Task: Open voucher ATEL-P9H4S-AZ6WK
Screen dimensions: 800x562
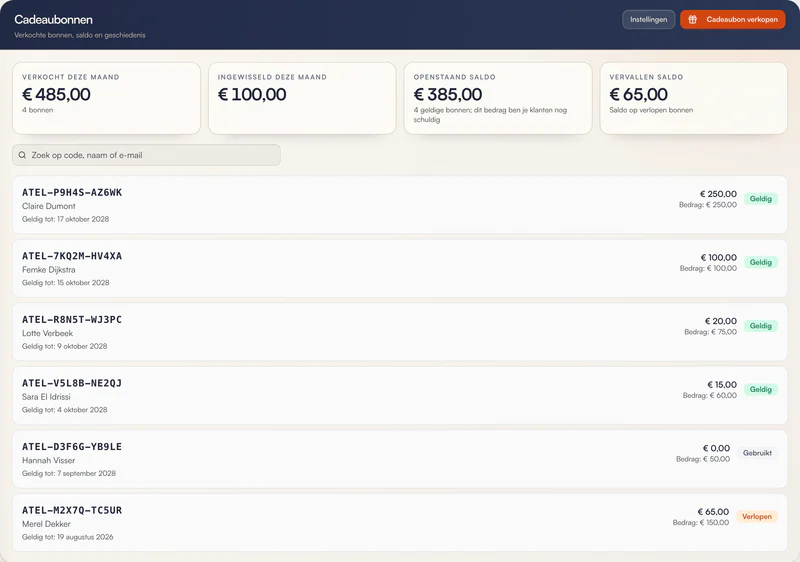Action: point(400,205)
